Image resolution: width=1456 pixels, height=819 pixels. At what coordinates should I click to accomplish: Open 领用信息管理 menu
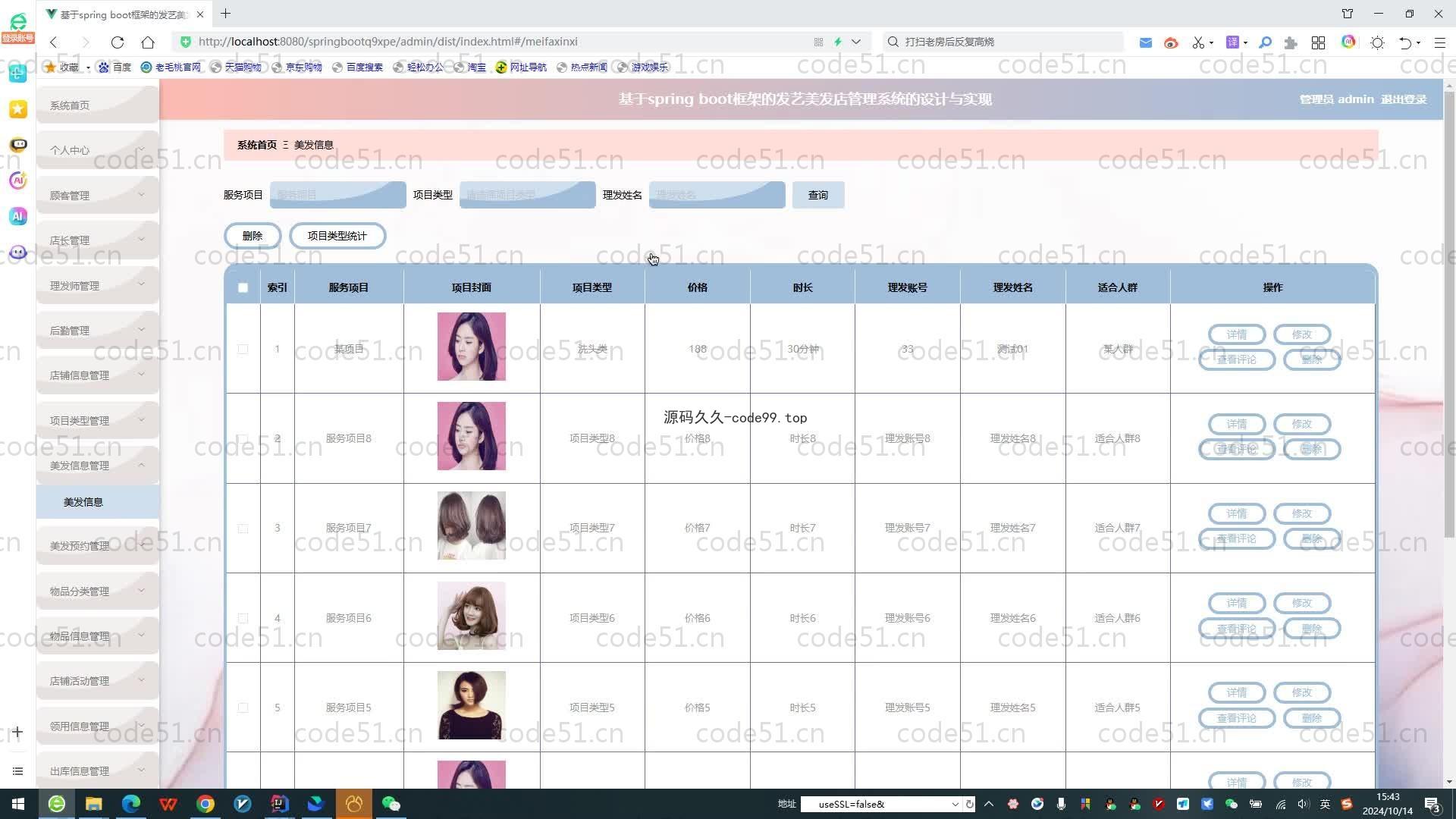[98, 726]
